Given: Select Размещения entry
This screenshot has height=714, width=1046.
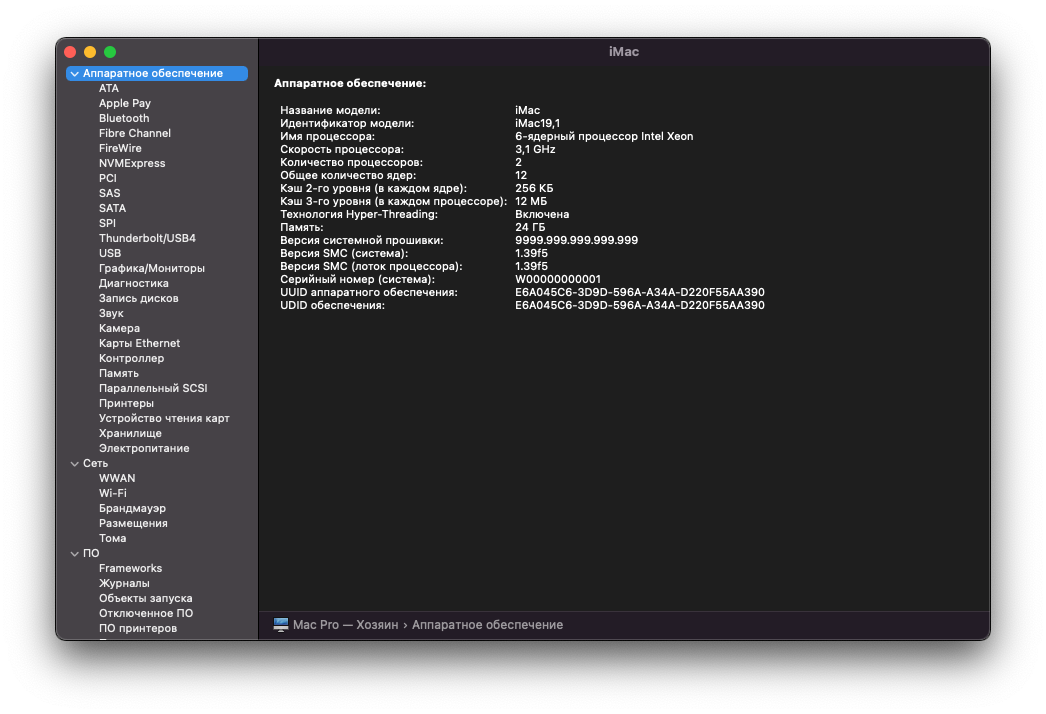Looking at the screenshot, I should coord(133,524).
